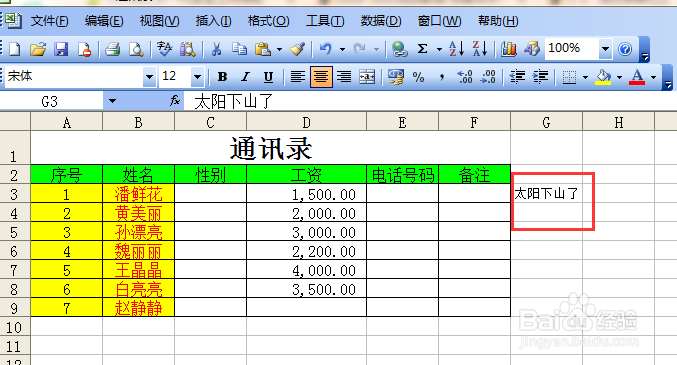
Task: Toggle Italic formatting
Action: (x=245, y=77)
